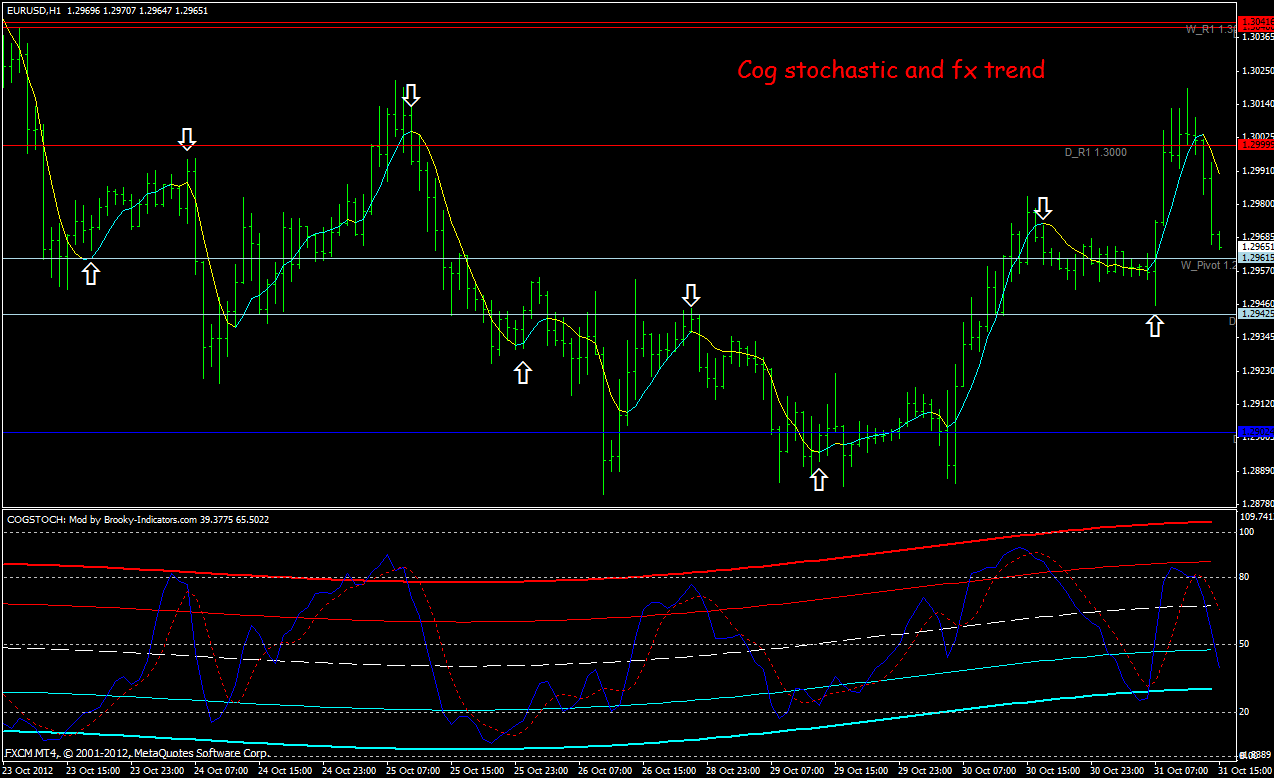Image resolution: width=1274 pixels, height=778 pixels.
Task: Click the 1.29345 price axis label
Action: (1257, 337)
